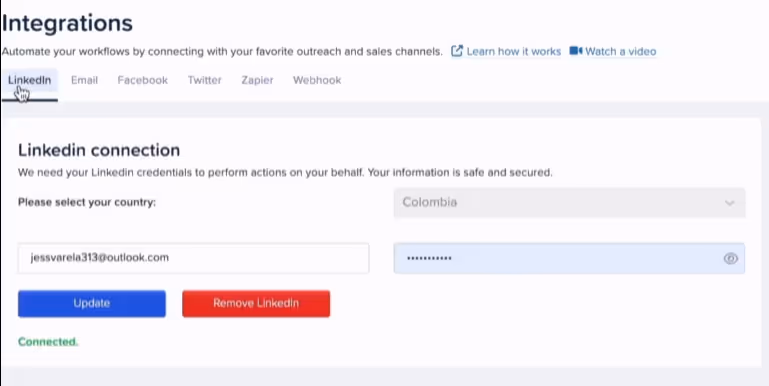Open the 'Learn how it works' link

(x=513, y=51)
